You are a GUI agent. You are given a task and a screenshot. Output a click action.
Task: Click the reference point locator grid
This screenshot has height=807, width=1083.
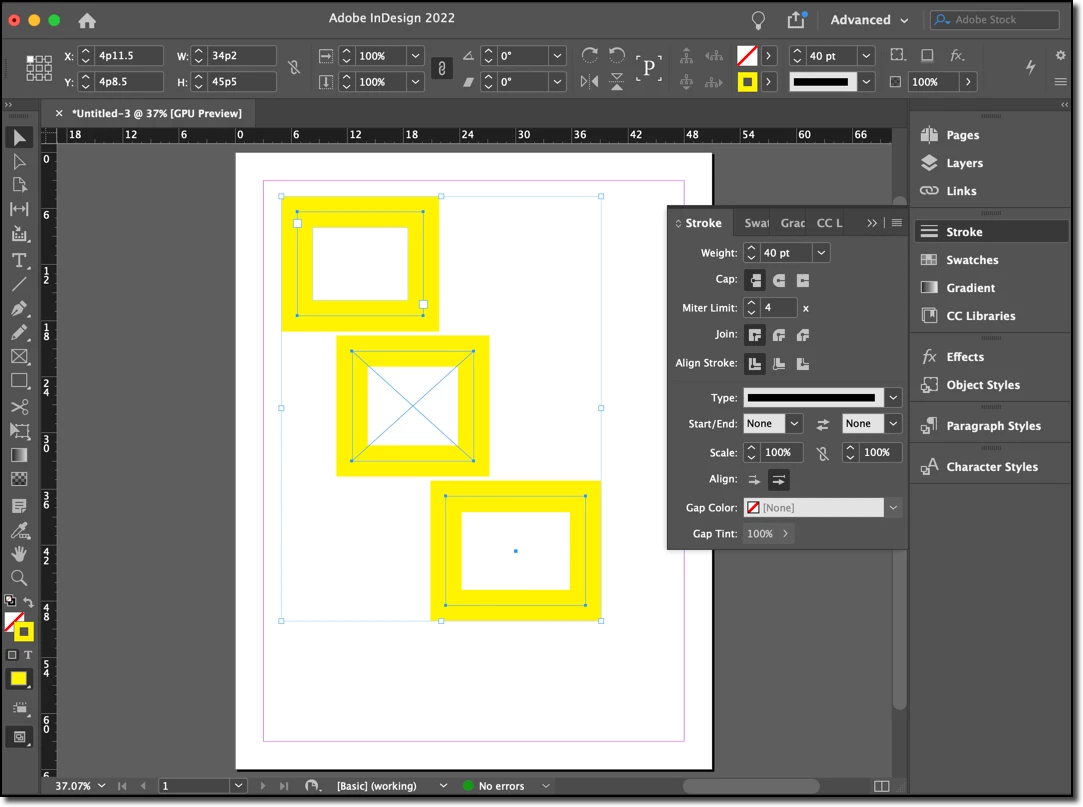39,68
